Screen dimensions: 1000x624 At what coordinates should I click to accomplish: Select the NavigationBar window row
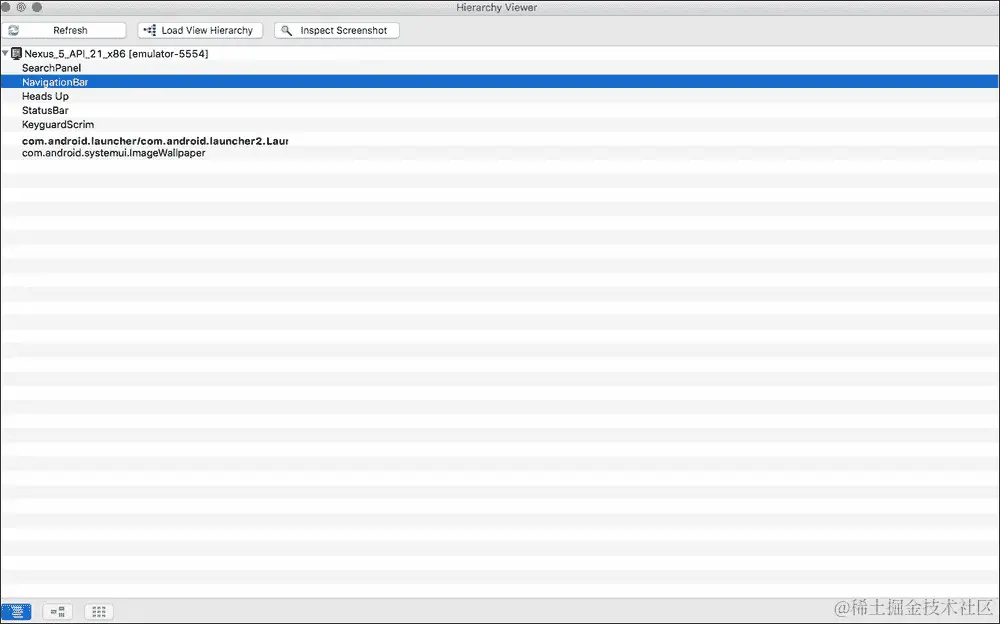[x=499, y=82]
